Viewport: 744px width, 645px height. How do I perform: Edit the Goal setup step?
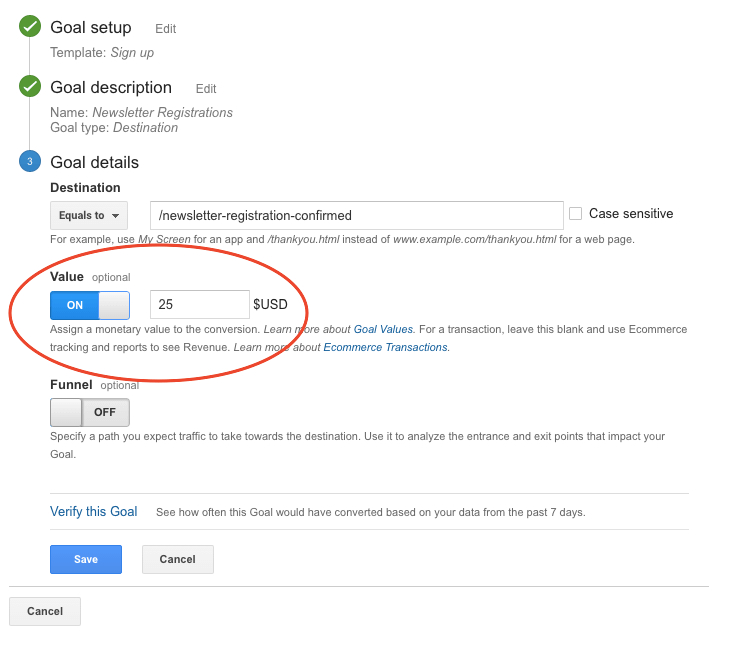click(x=166, y=29)
